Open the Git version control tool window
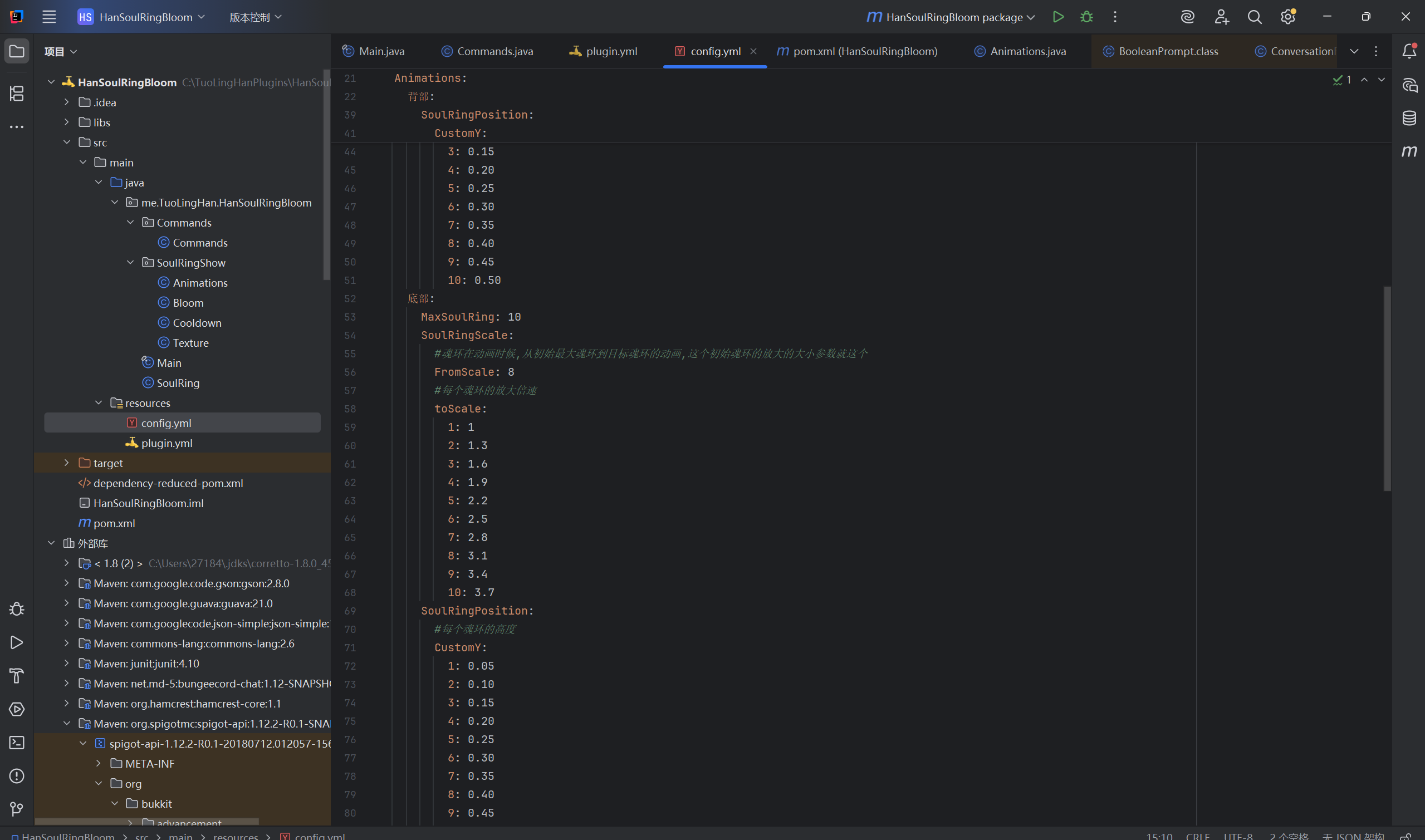 point(17,809)
